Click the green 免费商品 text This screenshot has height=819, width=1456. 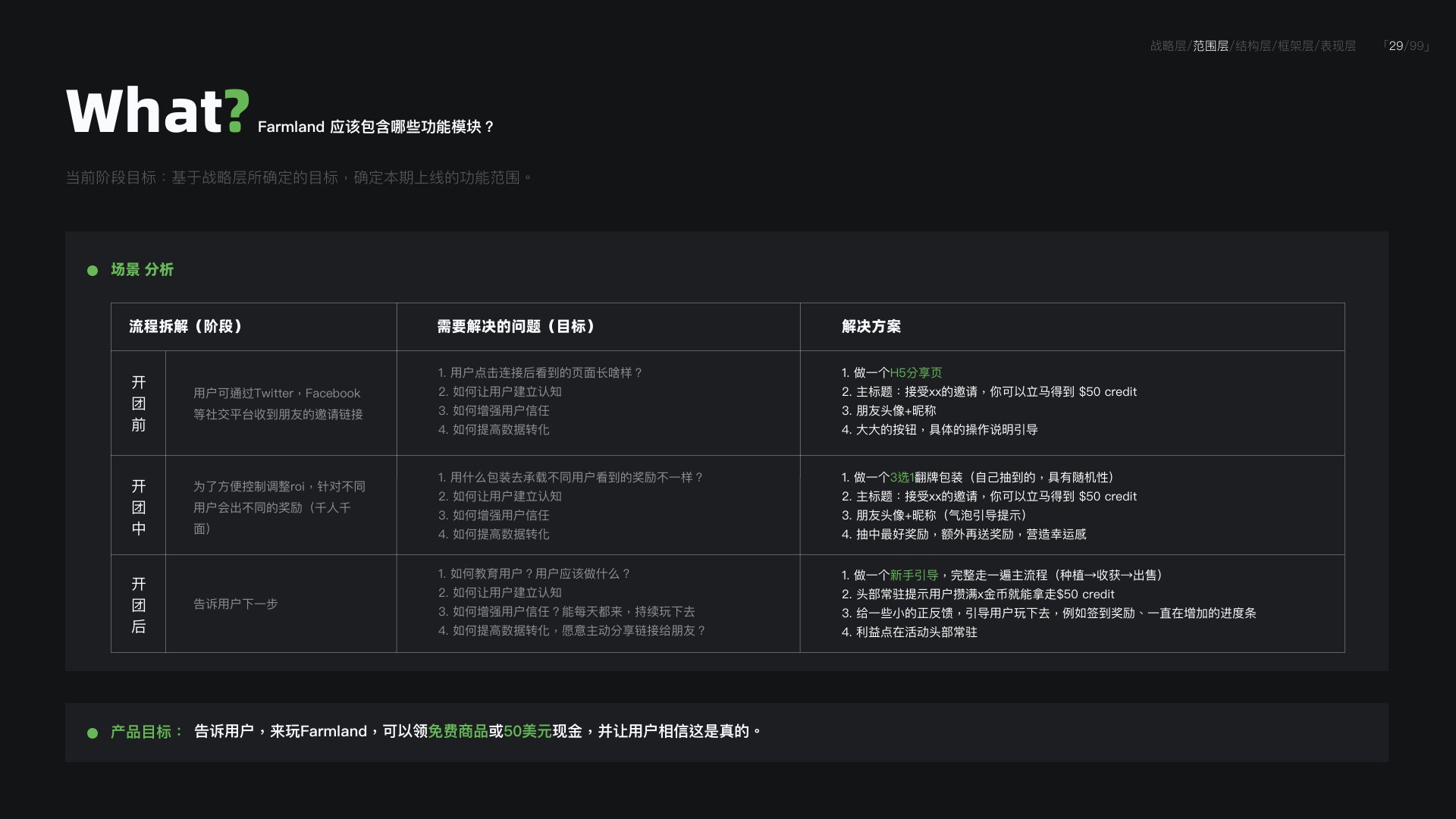458,731
